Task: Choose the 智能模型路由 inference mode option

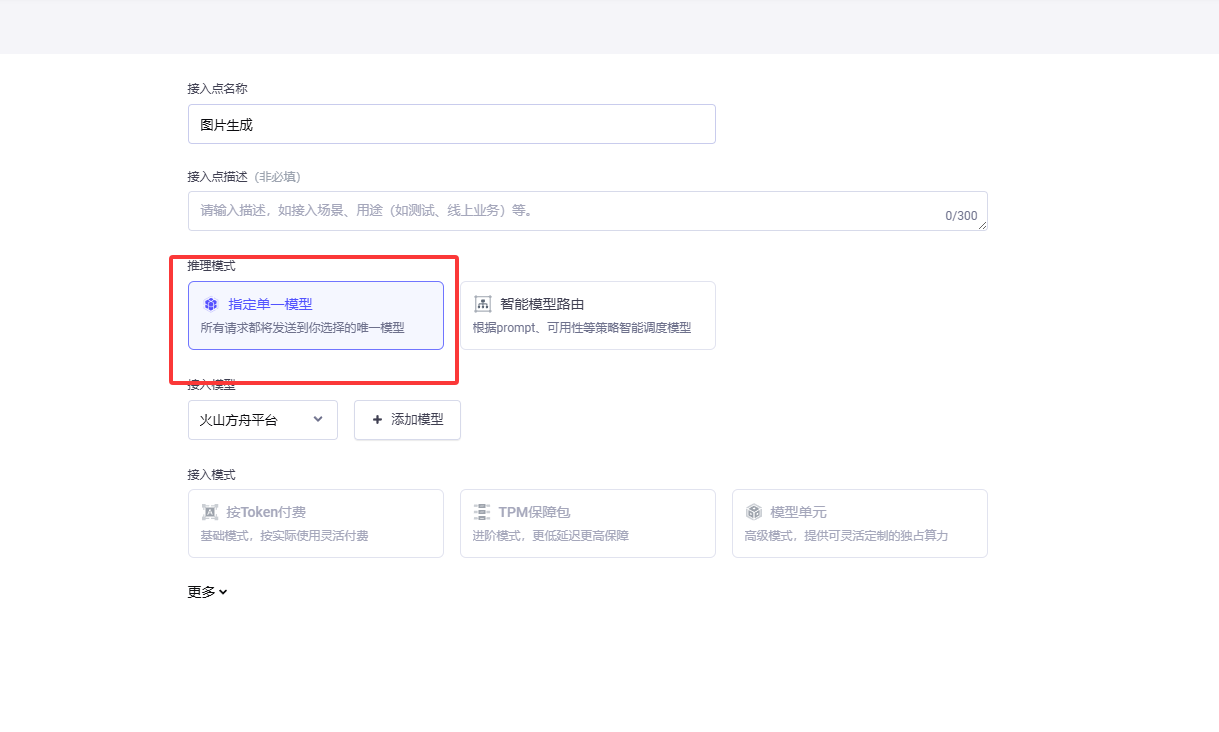Action: (x=587, y=316)
